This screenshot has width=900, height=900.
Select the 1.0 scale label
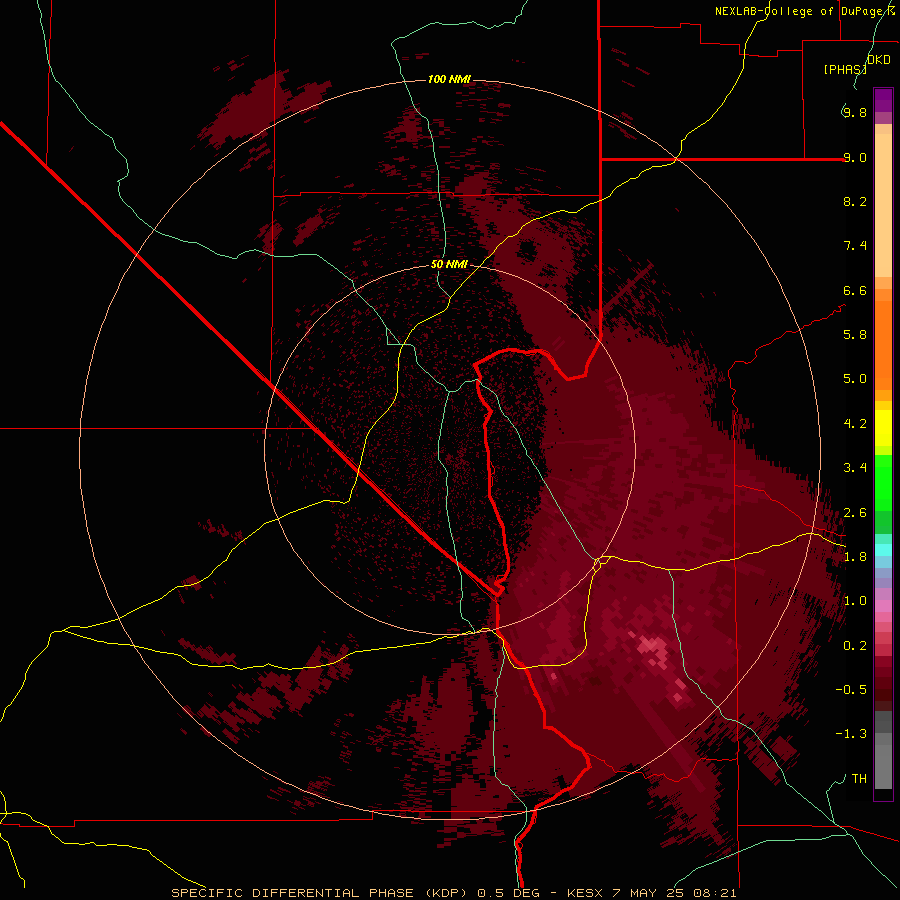pos(855,601)
